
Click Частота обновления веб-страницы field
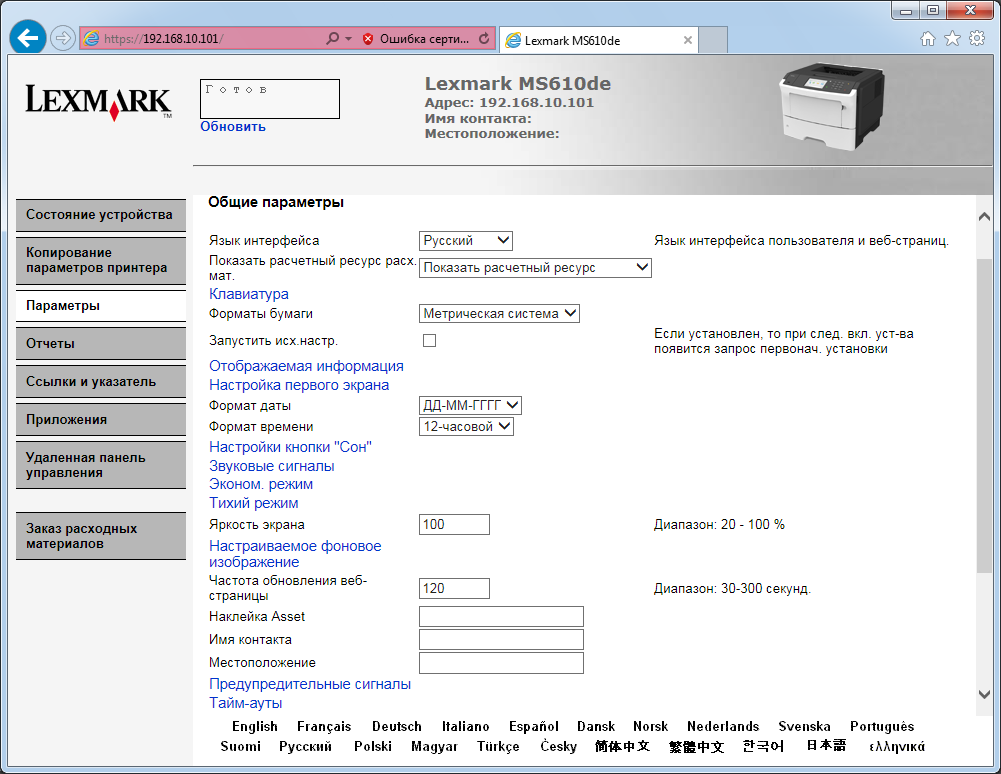coord(455,588)
